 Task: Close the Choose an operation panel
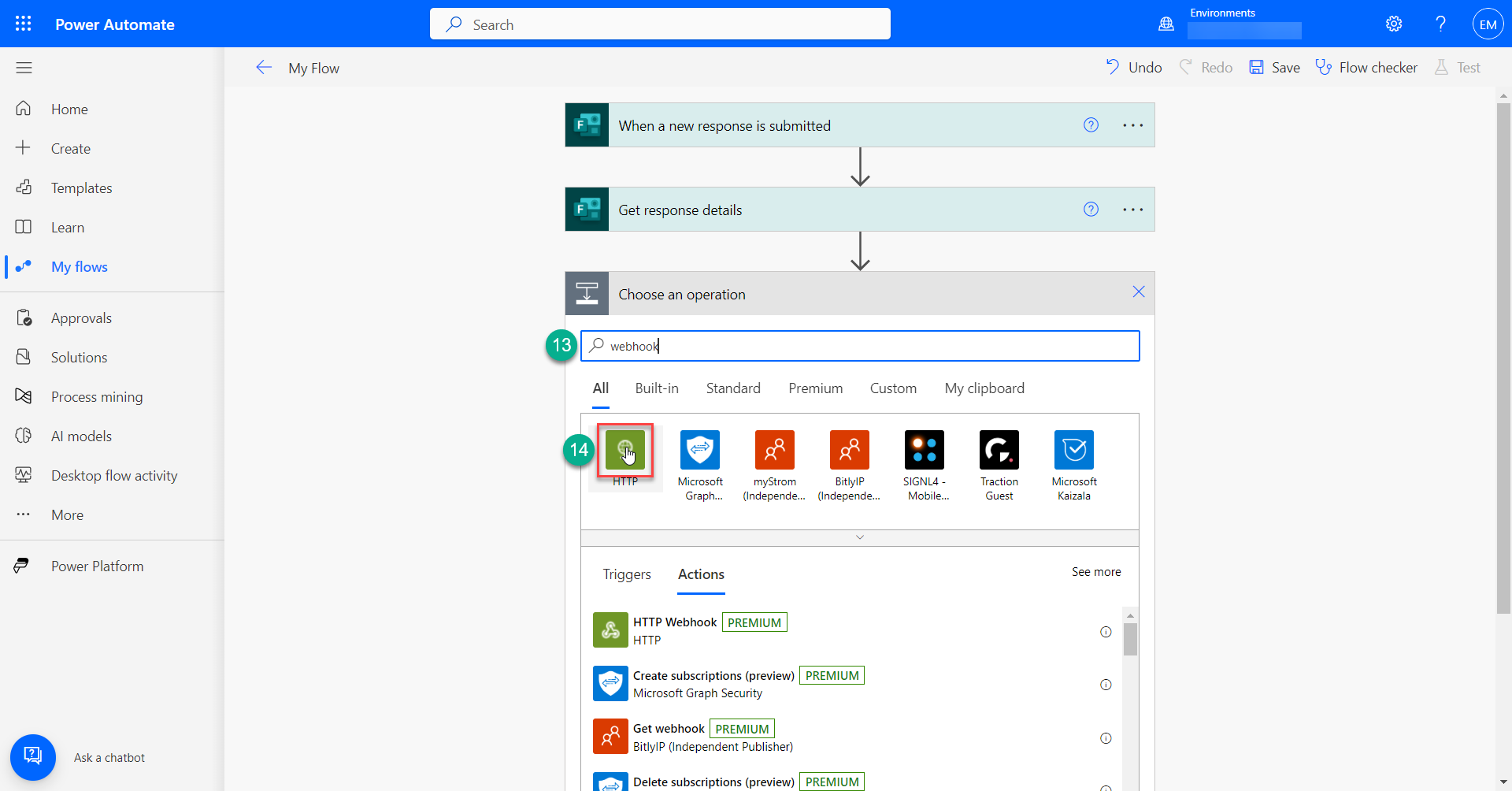1138,292
